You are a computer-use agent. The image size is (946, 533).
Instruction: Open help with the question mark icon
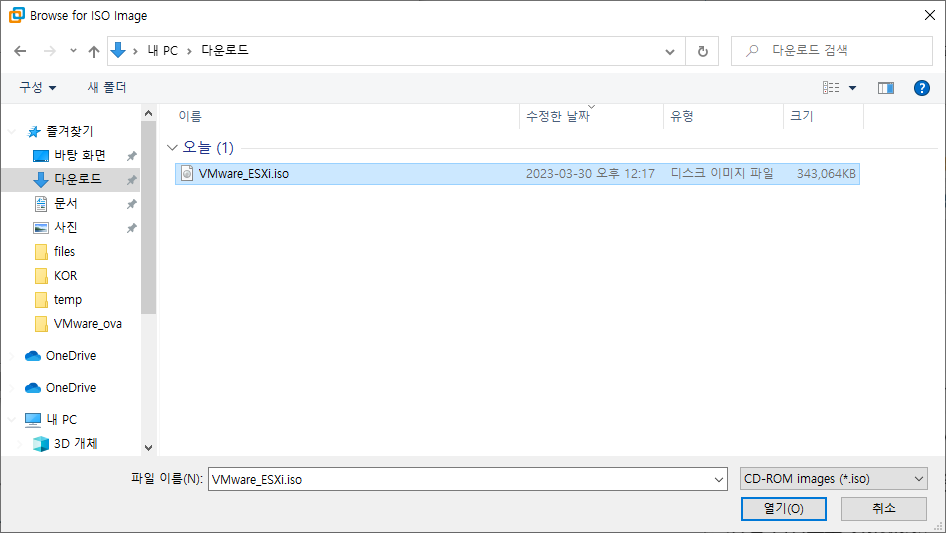pos(921,88)
